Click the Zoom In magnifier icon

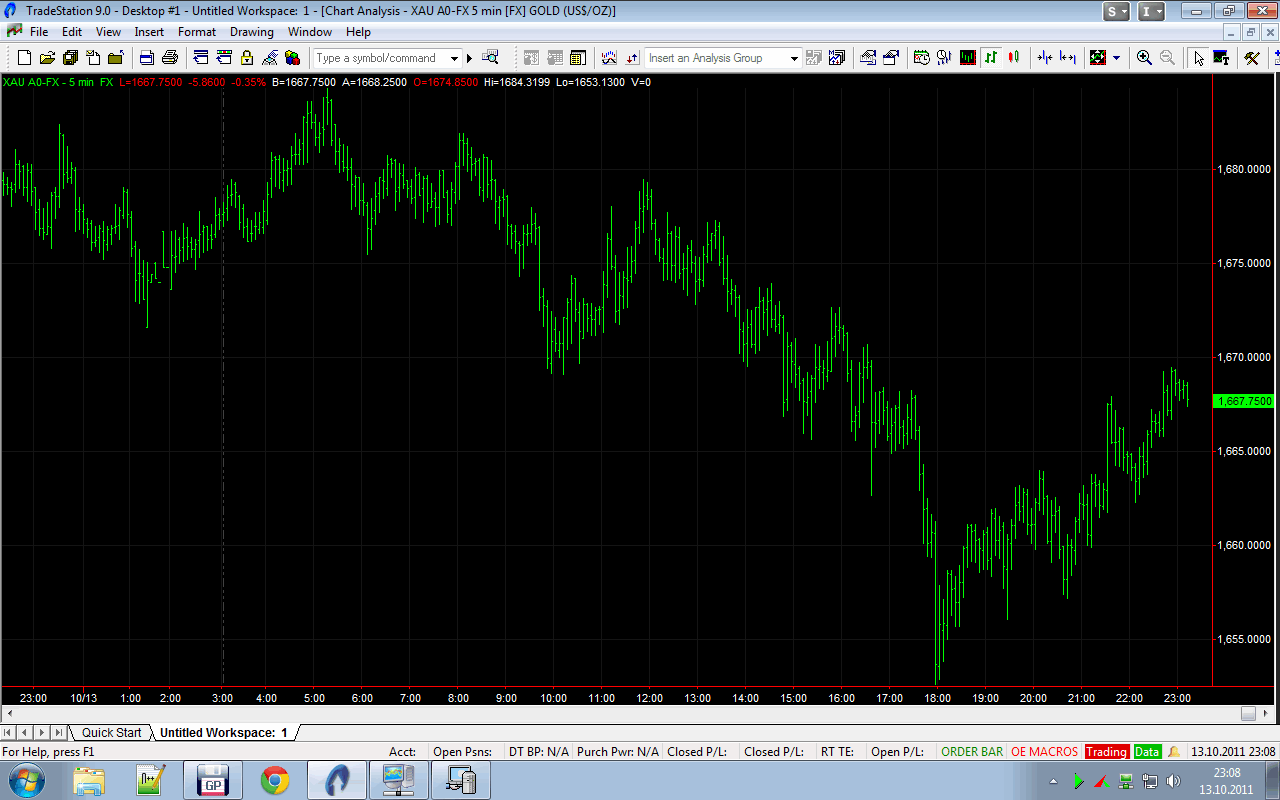point(1144,58)
